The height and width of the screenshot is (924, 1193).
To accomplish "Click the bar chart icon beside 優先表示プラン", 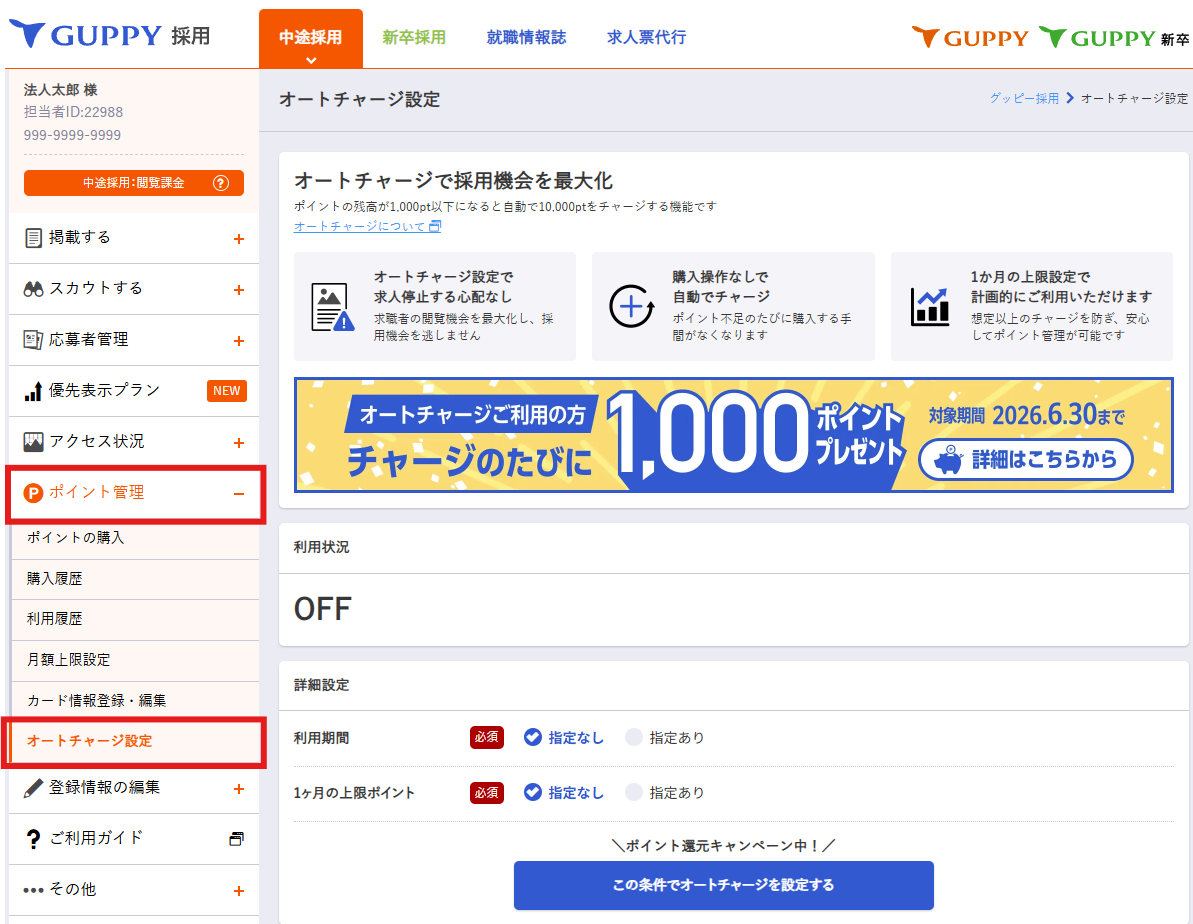I will pos(33,391).
